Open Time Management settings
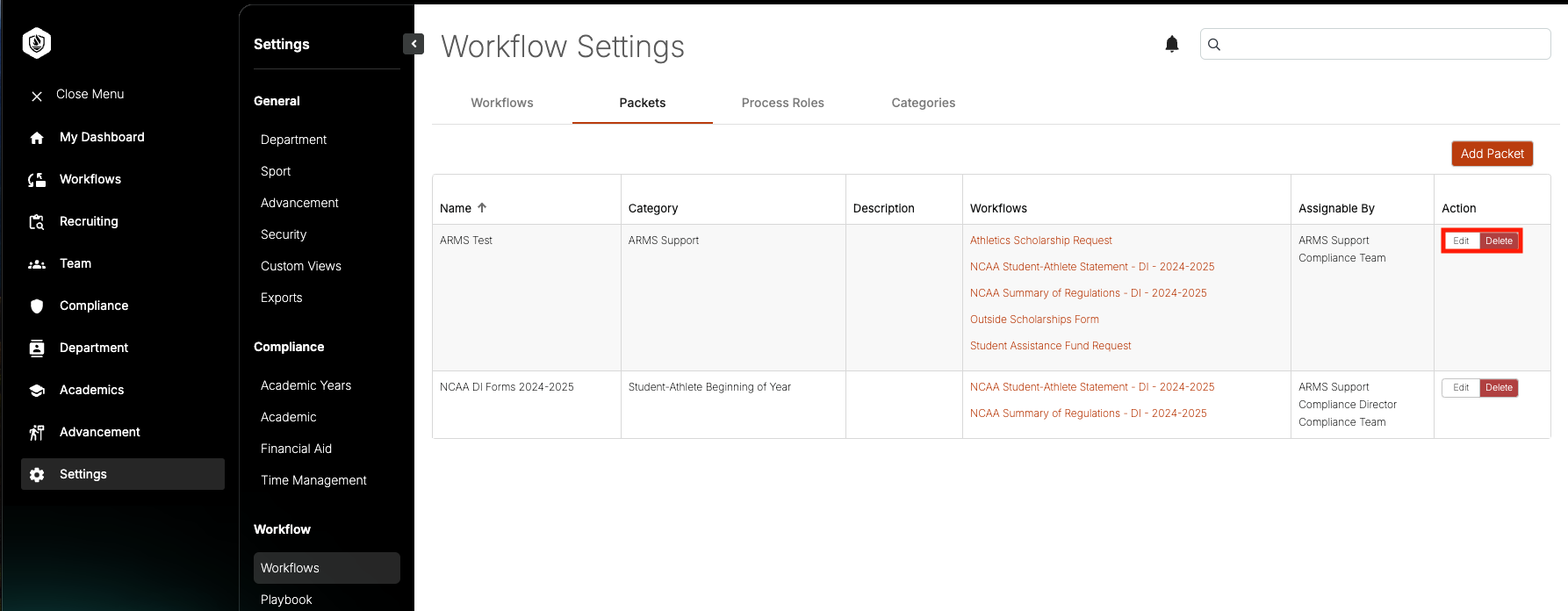 coord(313,480)
